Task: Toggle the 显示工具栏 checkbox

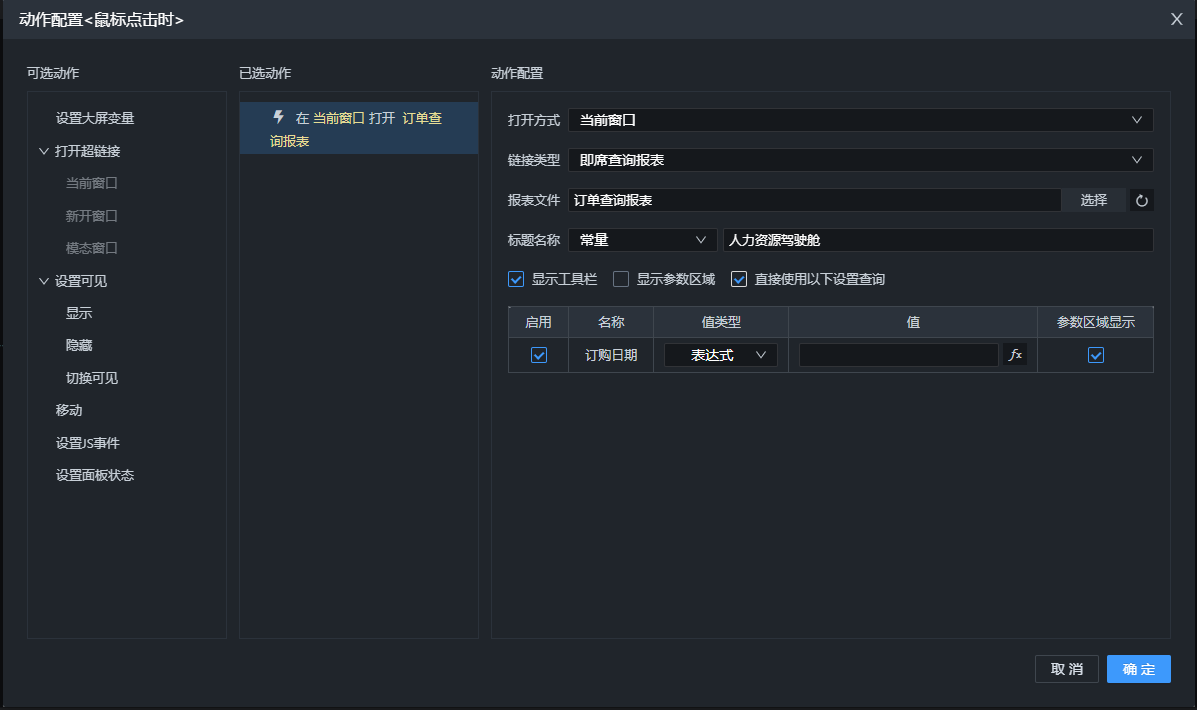Action: 516,279
